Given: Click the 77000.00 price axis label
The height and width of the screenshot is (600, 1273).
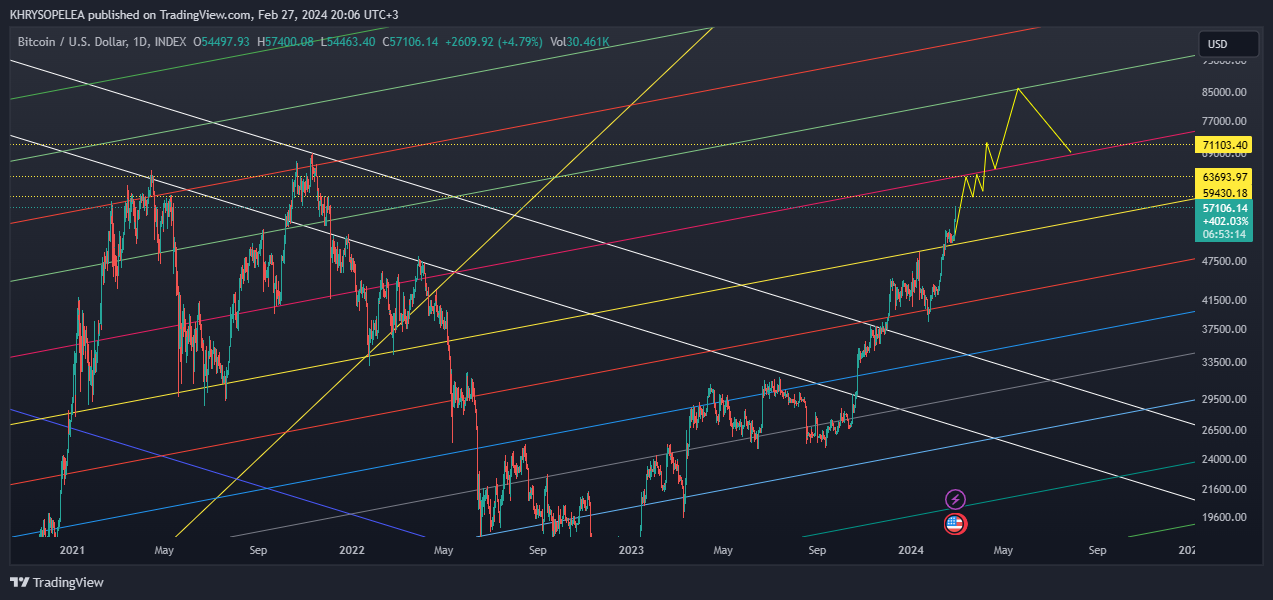Looking at the screenshot, I should [1225, 120].
